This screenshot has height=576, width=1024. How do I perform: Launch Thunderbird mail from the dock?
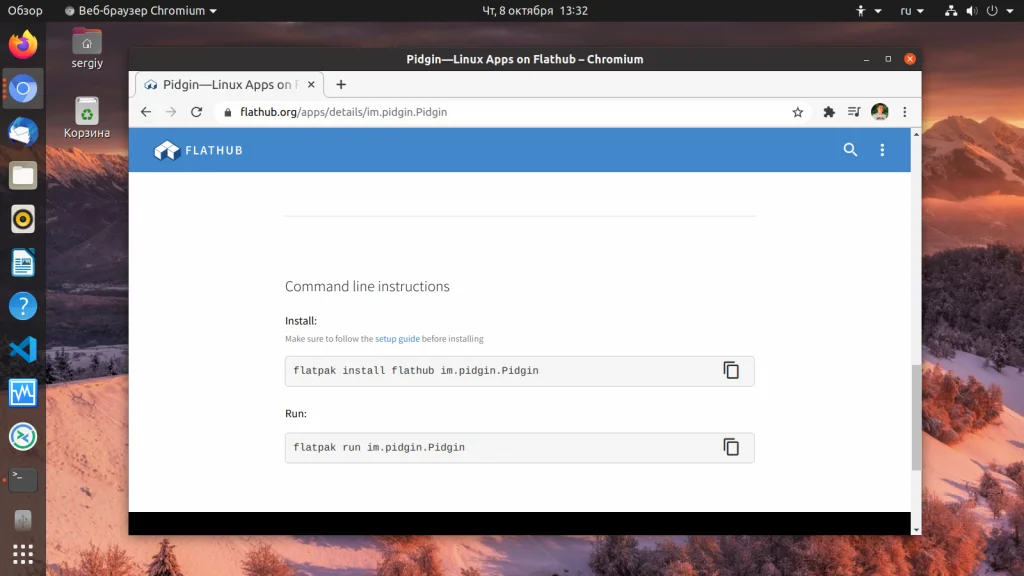[23, 132]
